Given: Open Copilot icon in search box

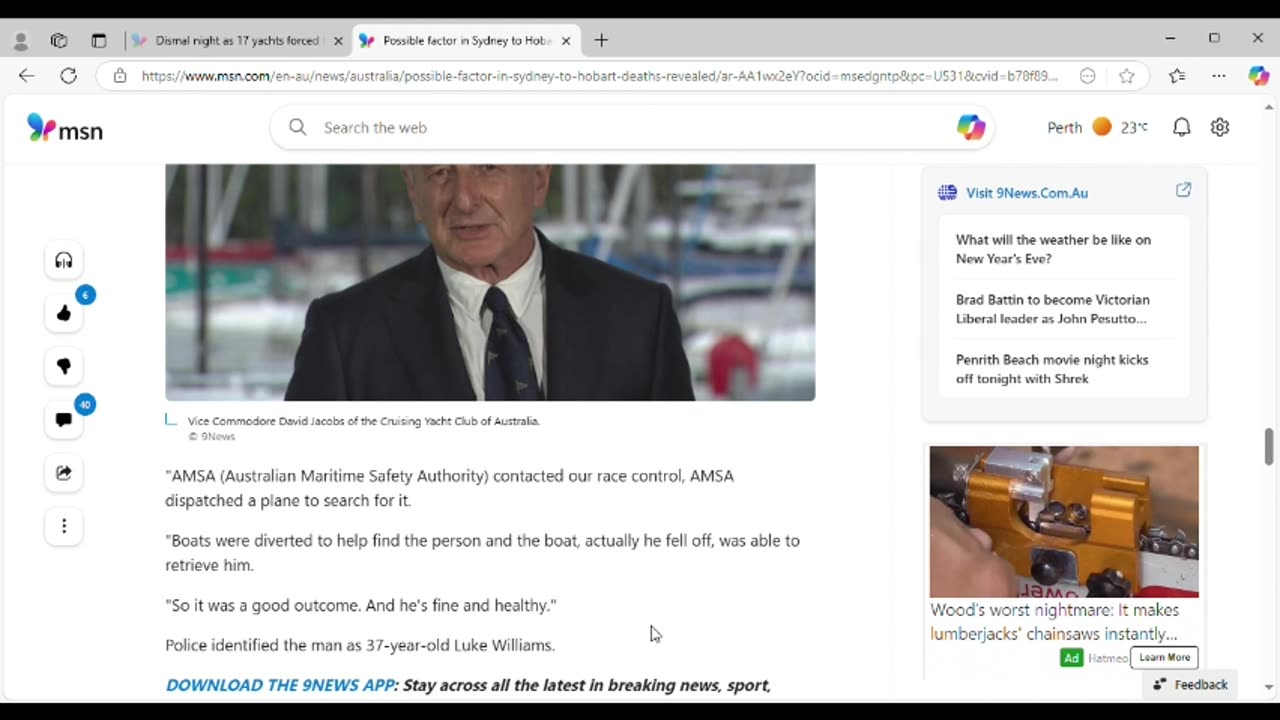Looking at the screenshot, I should pyautogui.click(x=970, y=127).
